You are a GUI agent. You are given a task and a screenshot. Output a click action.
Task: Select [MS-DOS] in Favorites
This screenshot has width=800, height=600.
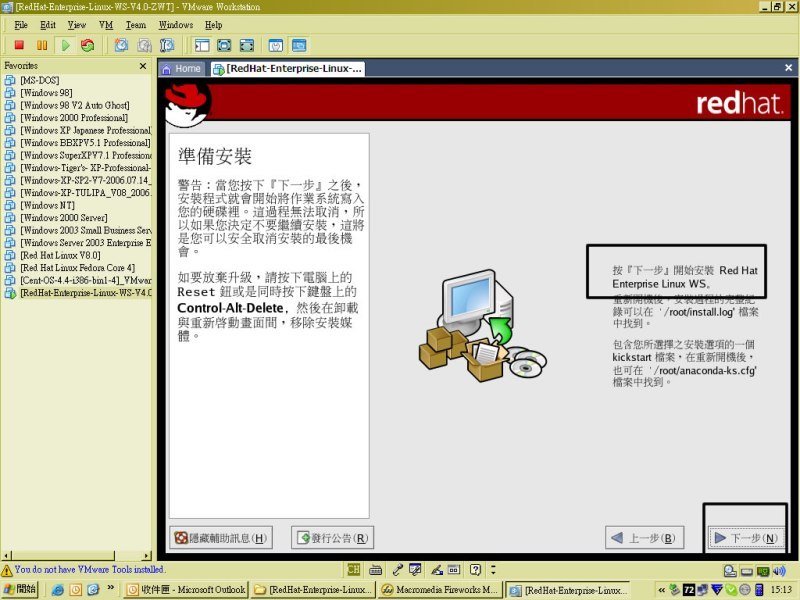click(x=40, y=80)
